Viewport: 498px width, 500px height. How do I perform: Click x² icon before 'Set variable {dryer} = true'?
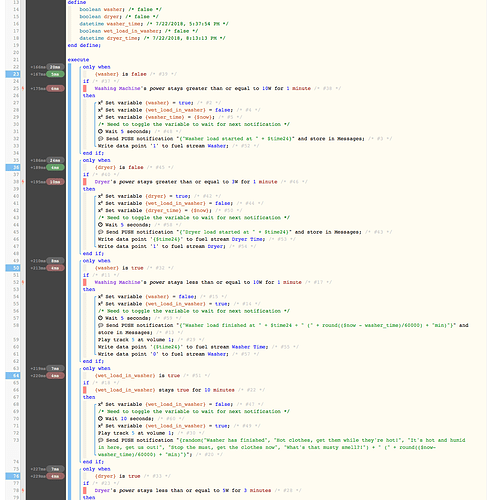pyautogui.click(x=100, y=196)
